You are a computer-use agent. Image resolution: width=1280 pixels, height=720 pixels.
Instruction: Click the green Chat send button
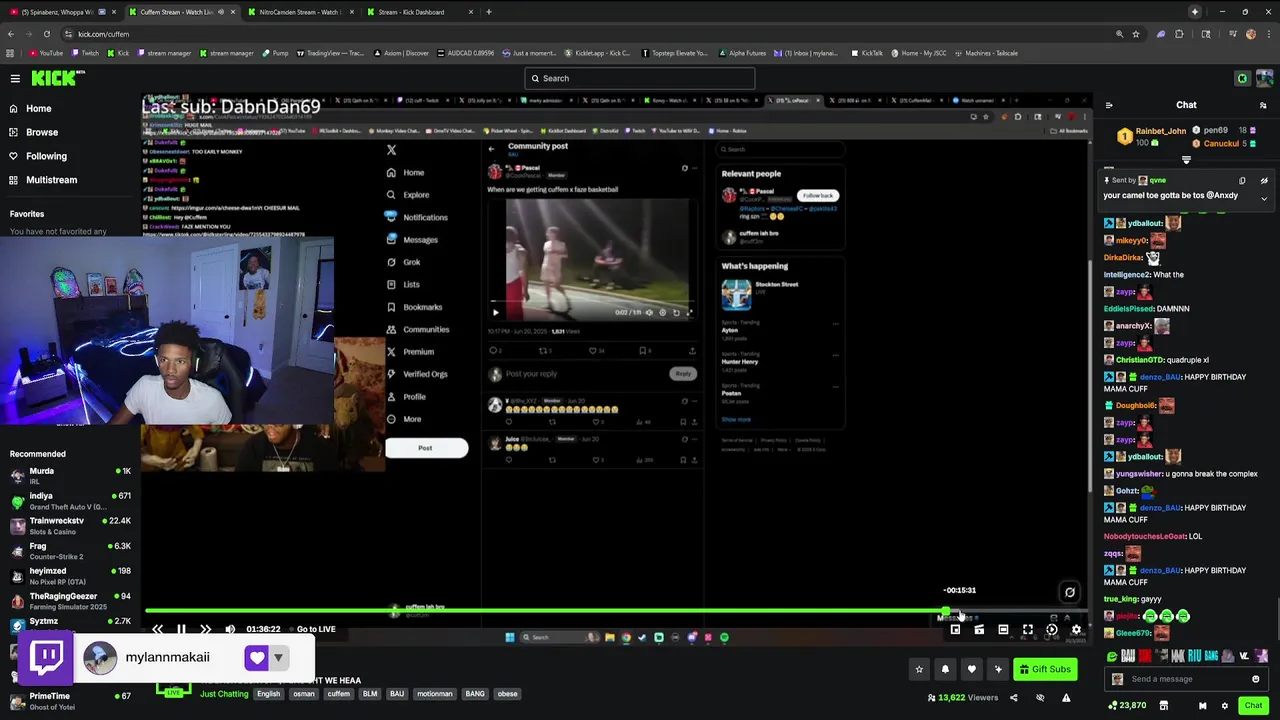coord(1253,706)
